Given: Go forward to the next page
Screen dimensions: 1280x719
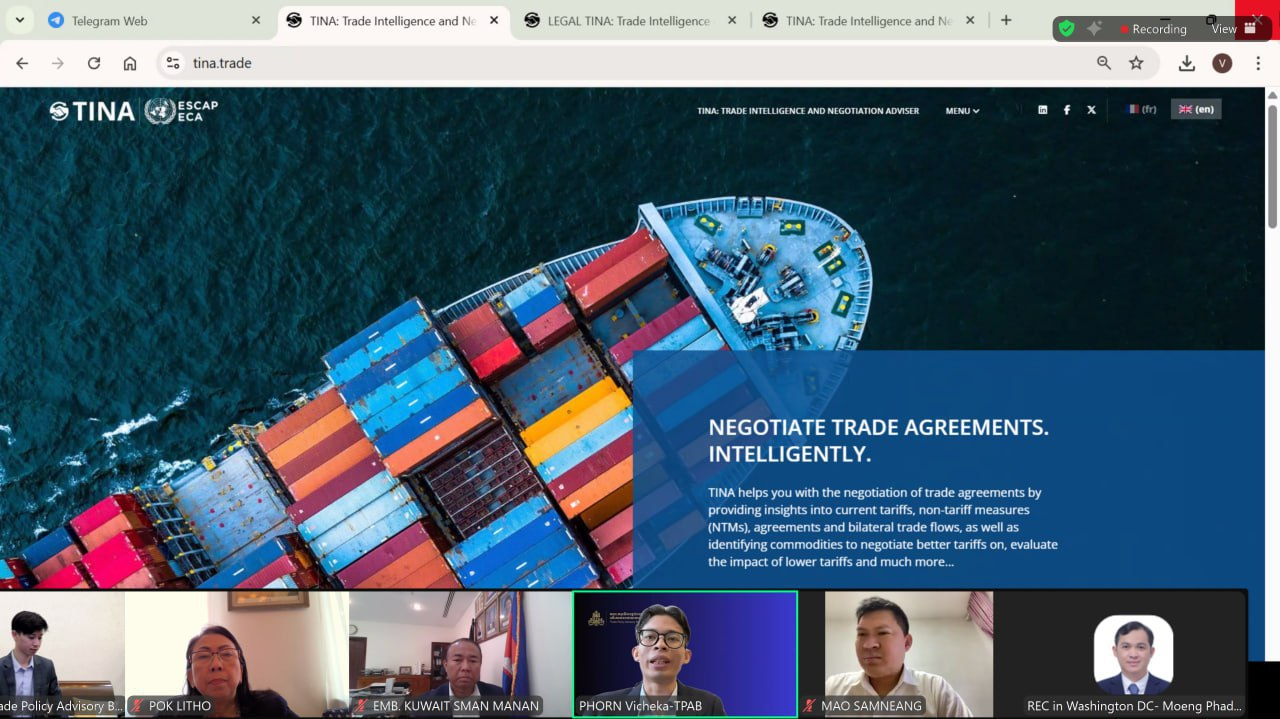Looking at the screenshot, I should (x=58, y=63).
